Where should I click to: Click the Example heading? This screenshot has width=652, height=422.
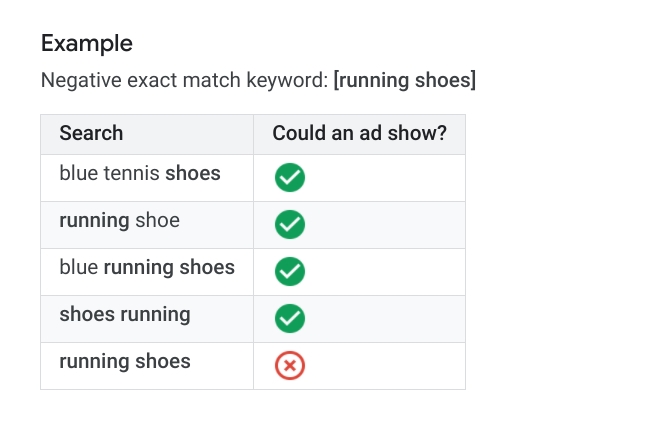pos(86,44)
